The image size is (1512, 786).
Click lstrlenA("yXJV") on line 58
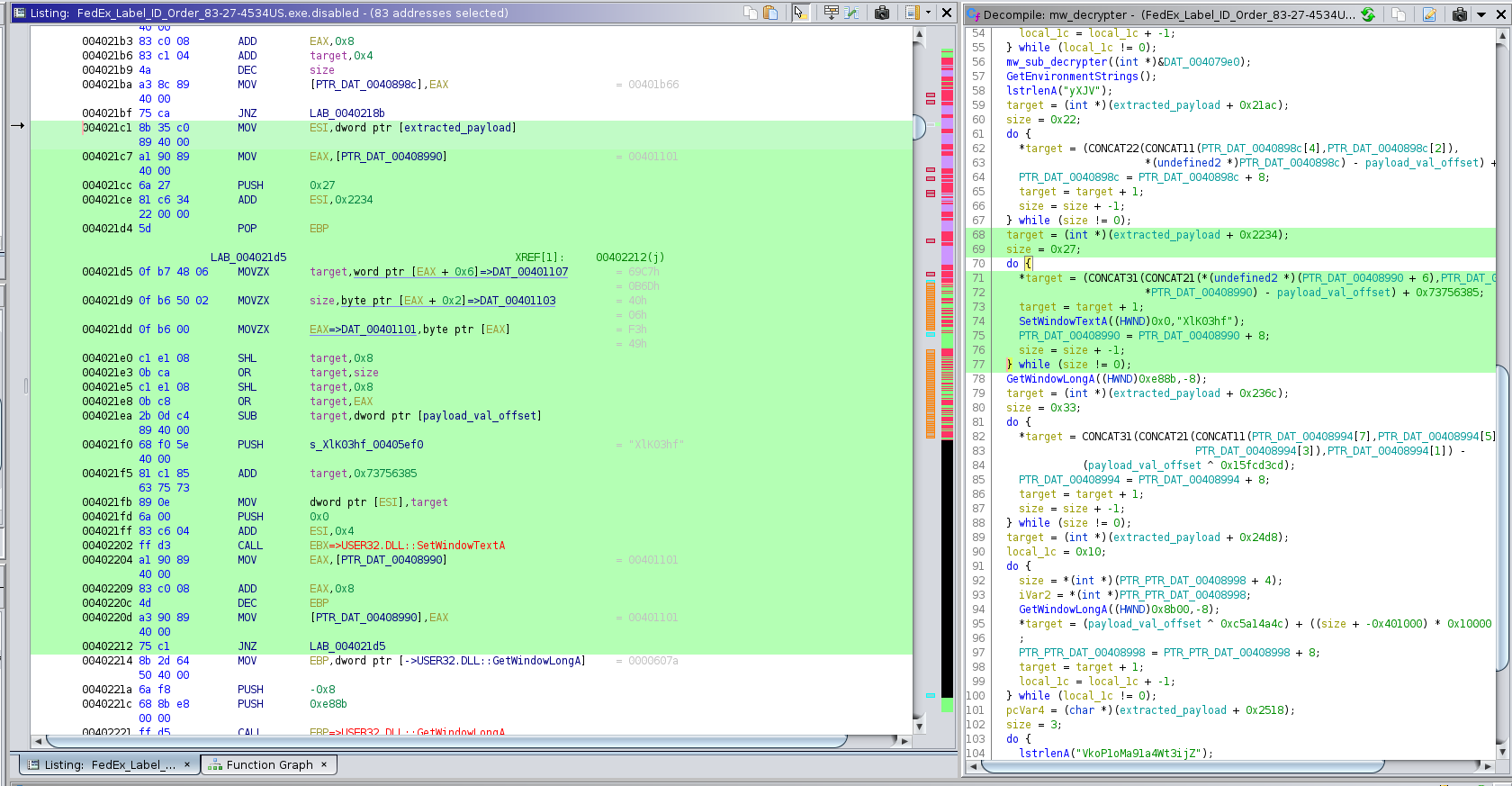[1059, 91]
